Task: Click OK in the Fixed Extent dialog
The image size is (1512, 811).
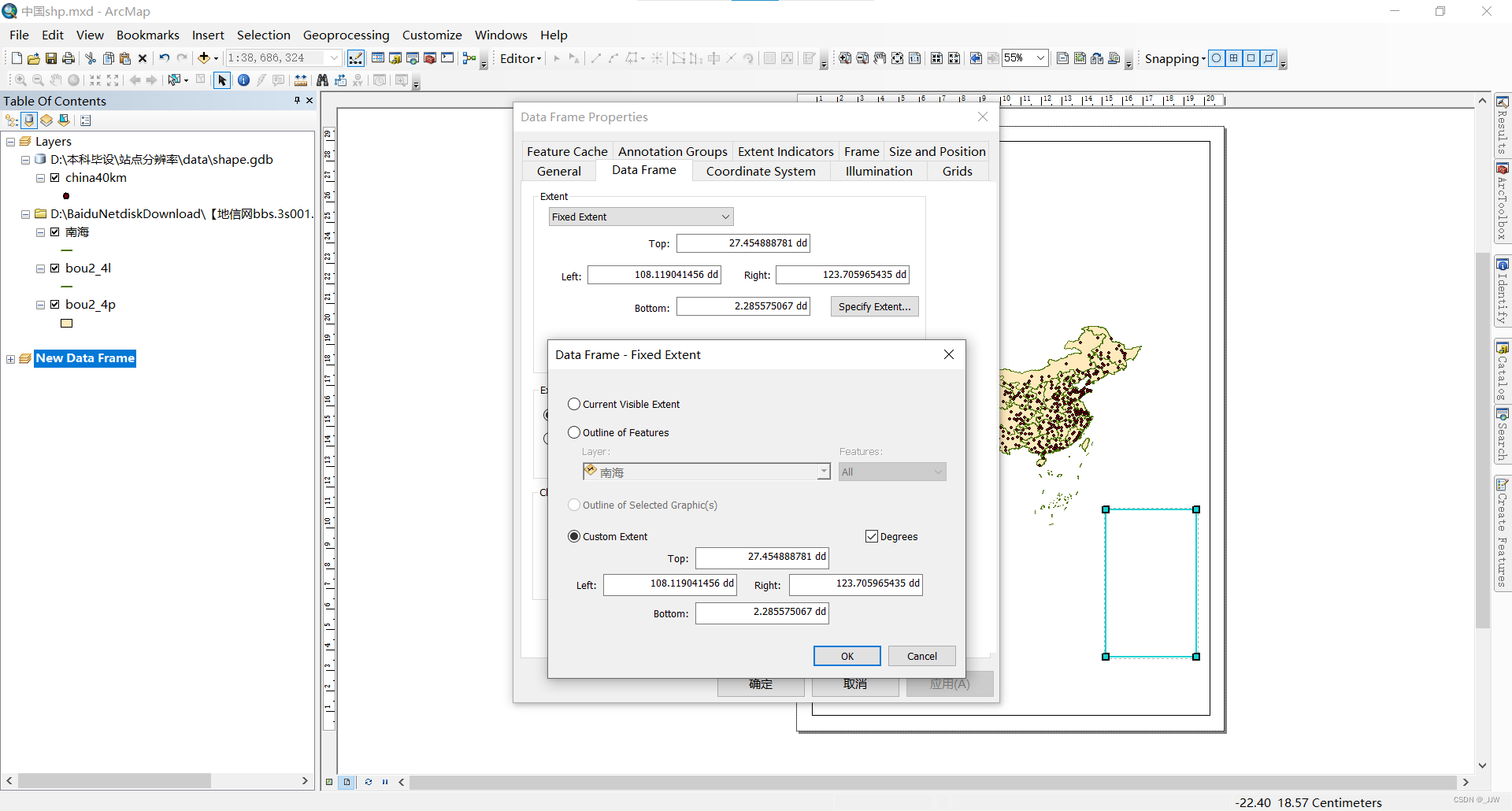Action: click(x=847, y=656)
